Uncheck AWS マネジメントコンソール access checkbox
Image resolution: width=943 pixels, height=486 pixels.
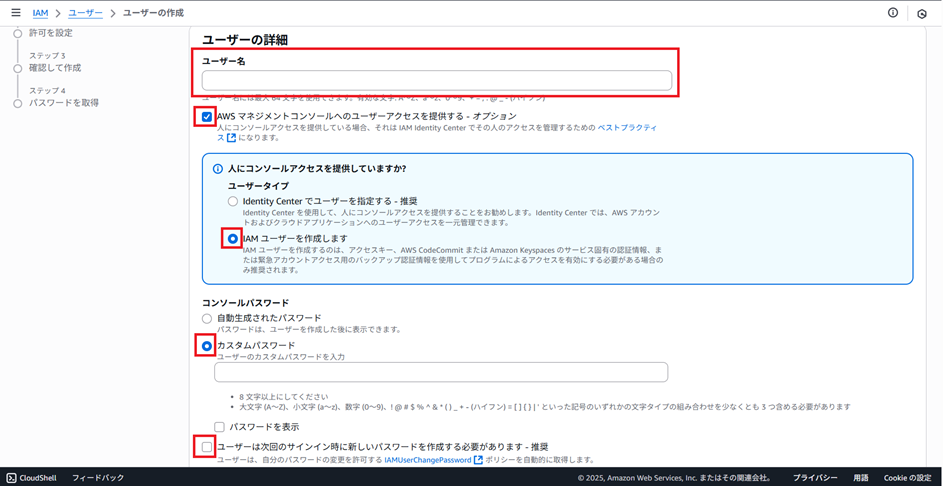point(207,117)
